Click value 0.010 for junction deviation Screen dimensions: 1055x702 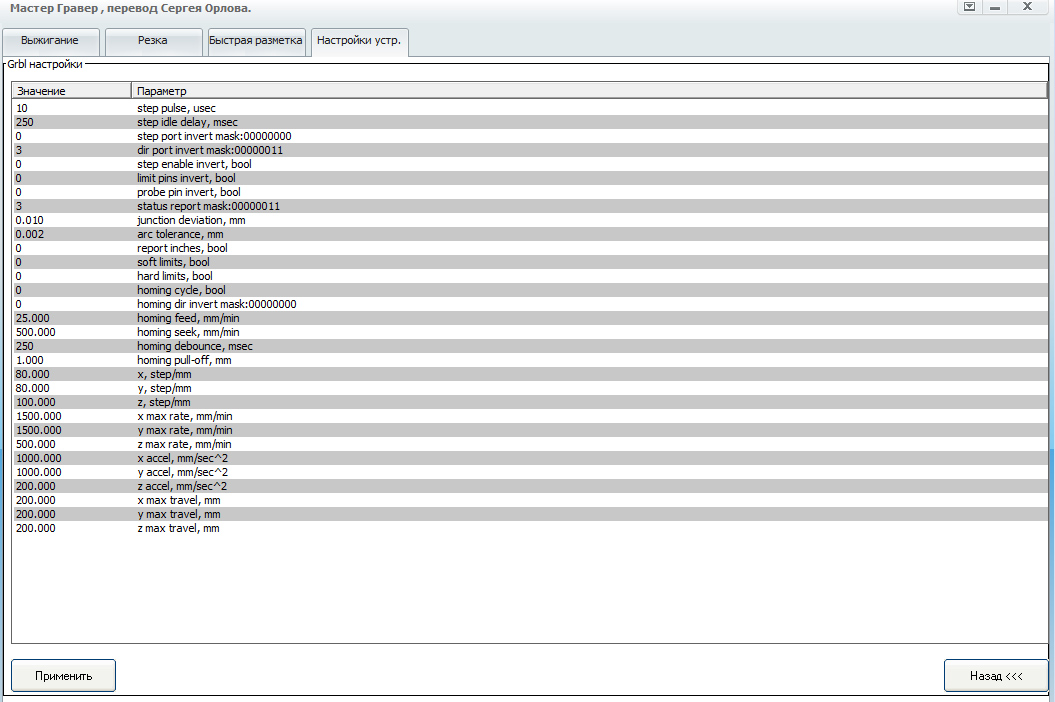(x=30, y=220)
